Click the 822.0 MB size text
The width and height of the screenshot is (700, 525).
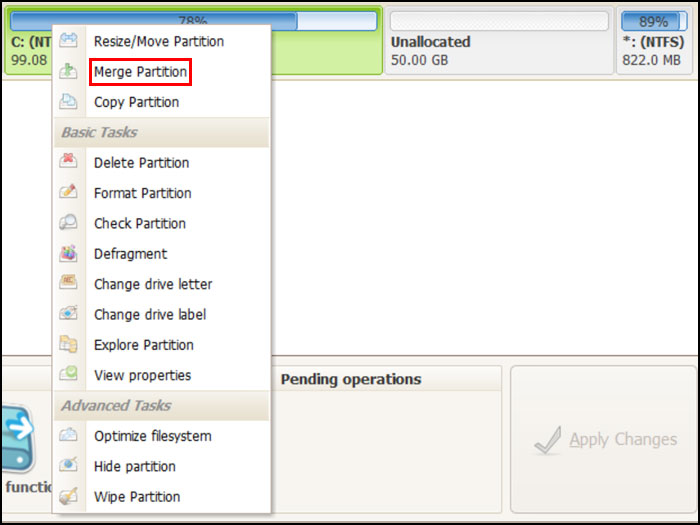pyautogui.click(x=651, y=60)
